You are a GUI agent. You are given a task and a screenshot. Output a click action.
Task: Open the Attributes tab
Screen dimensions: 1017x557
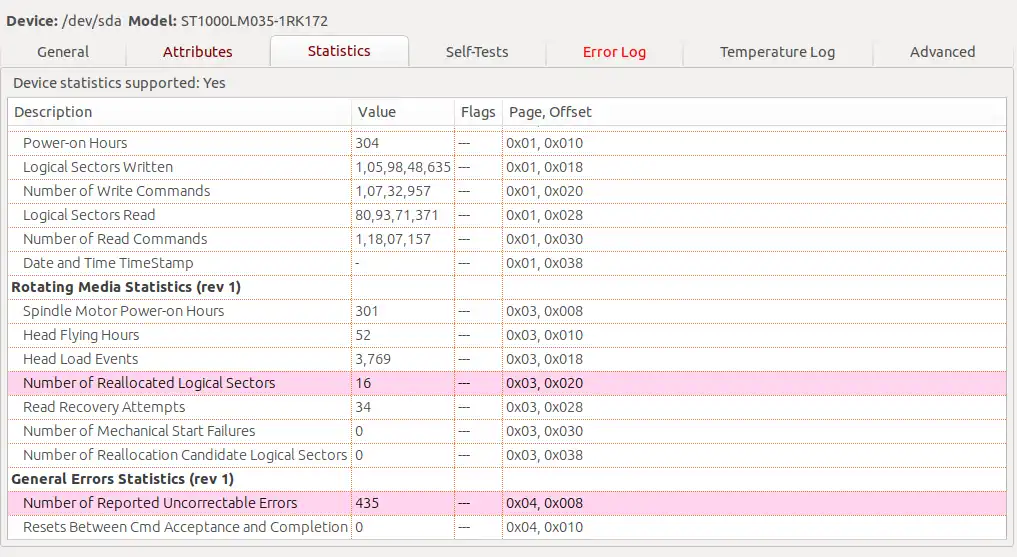(x=197, y=52)
